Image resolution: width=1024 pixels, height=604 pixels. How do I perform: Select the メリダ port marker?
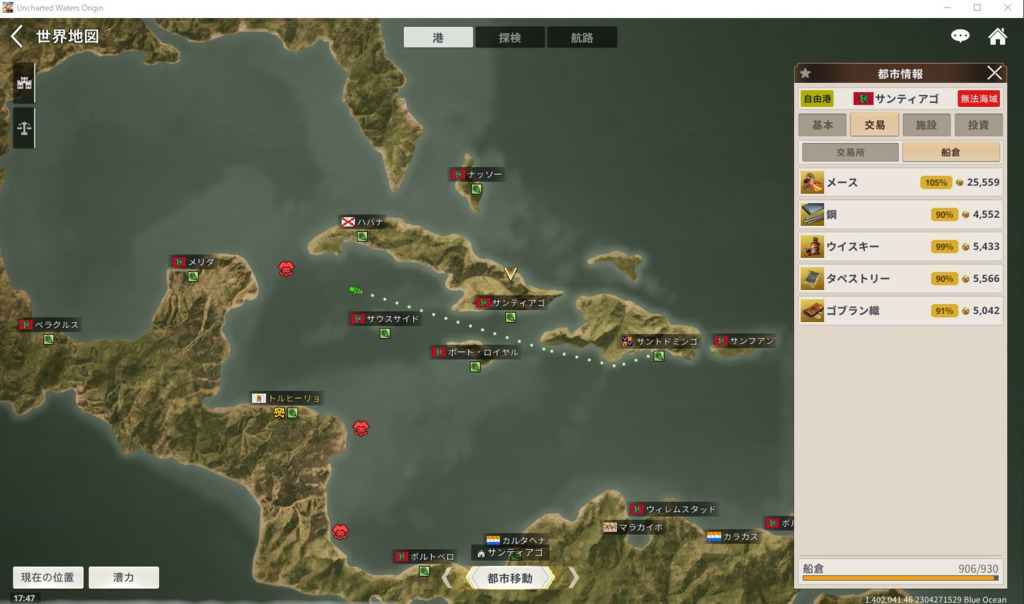[193, 276]
